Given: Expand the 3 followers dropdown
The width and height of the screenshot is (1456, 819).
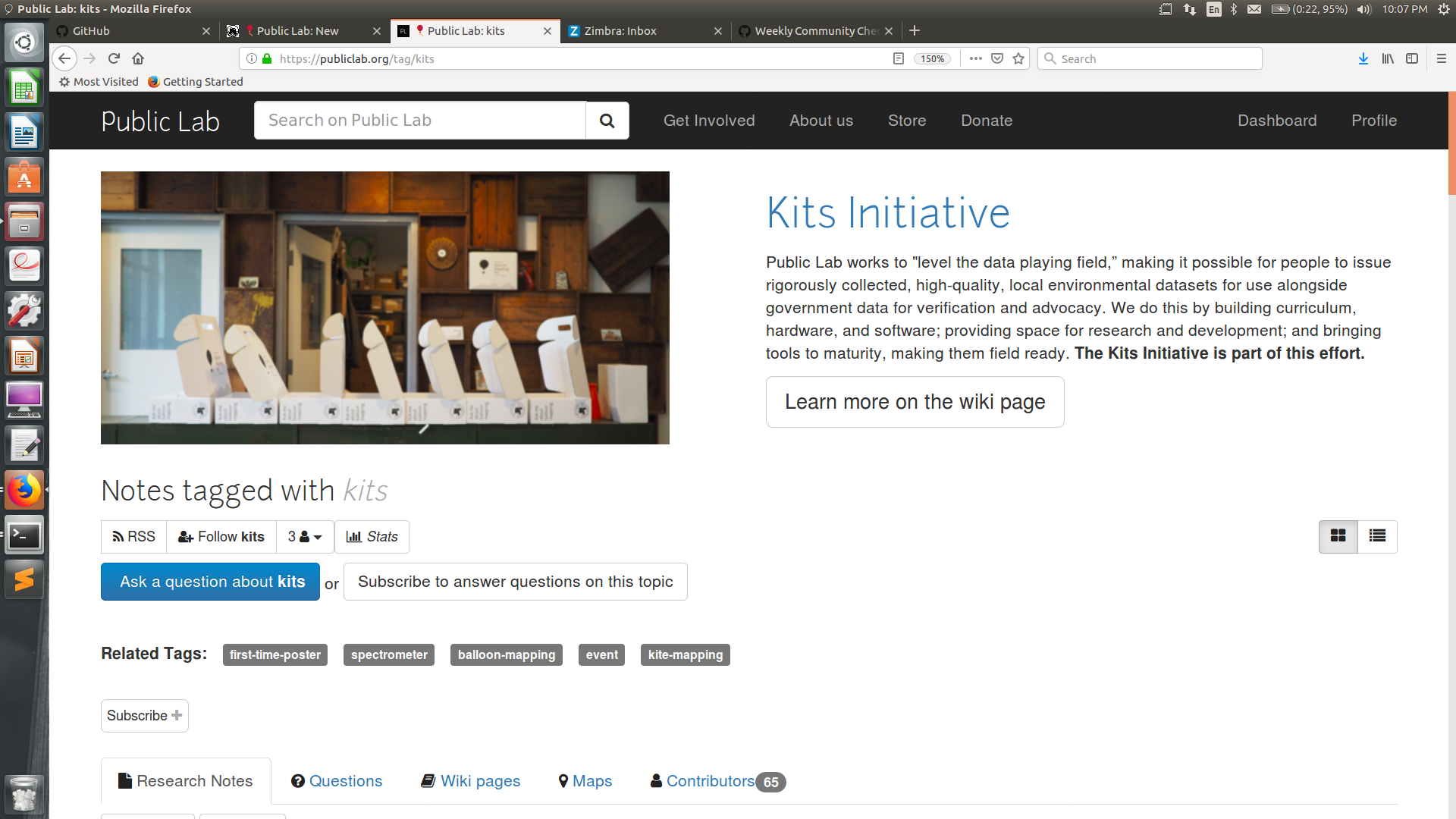Looking at the screenshot, I should [x=305, y=537].
